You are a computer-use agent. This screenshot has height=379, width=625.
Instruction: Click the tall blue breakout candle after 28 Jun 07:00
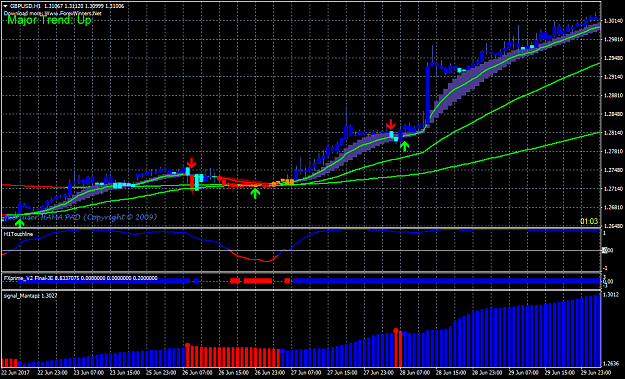428,95
